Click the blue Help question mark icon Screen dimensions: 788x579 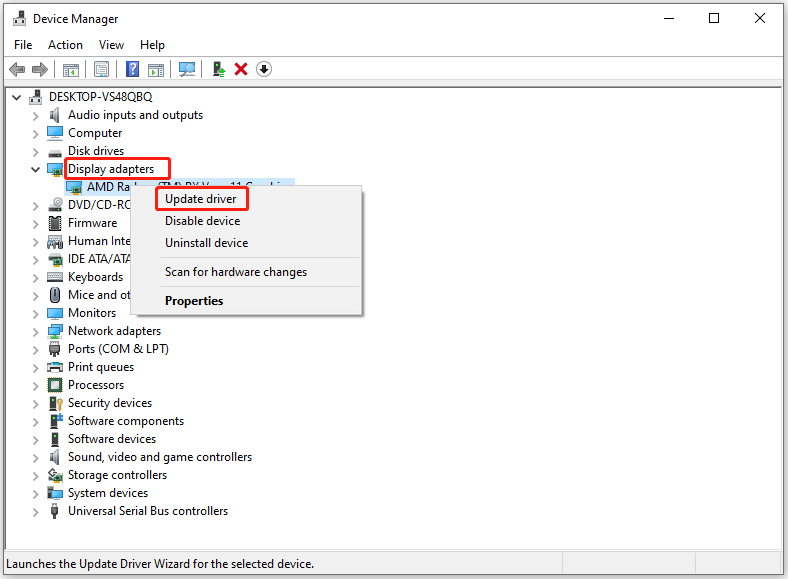point(132,69)
